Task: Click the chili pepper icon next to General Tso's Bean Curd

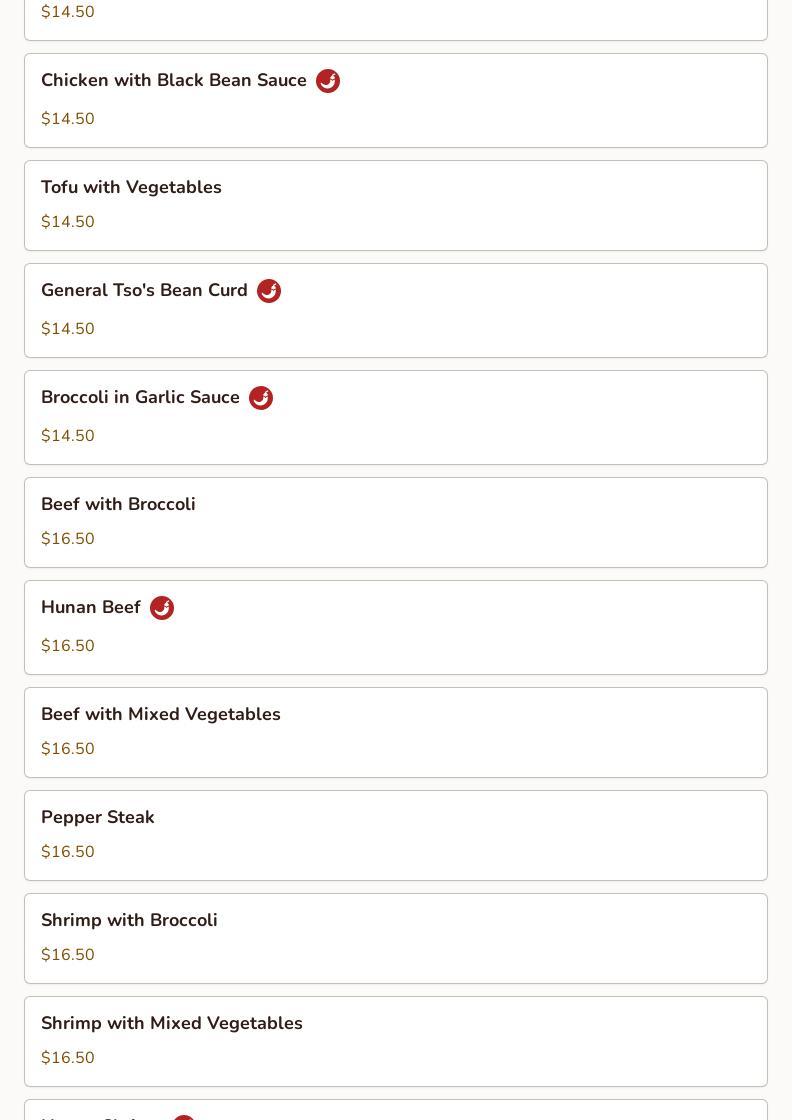Action: point(269,291)
